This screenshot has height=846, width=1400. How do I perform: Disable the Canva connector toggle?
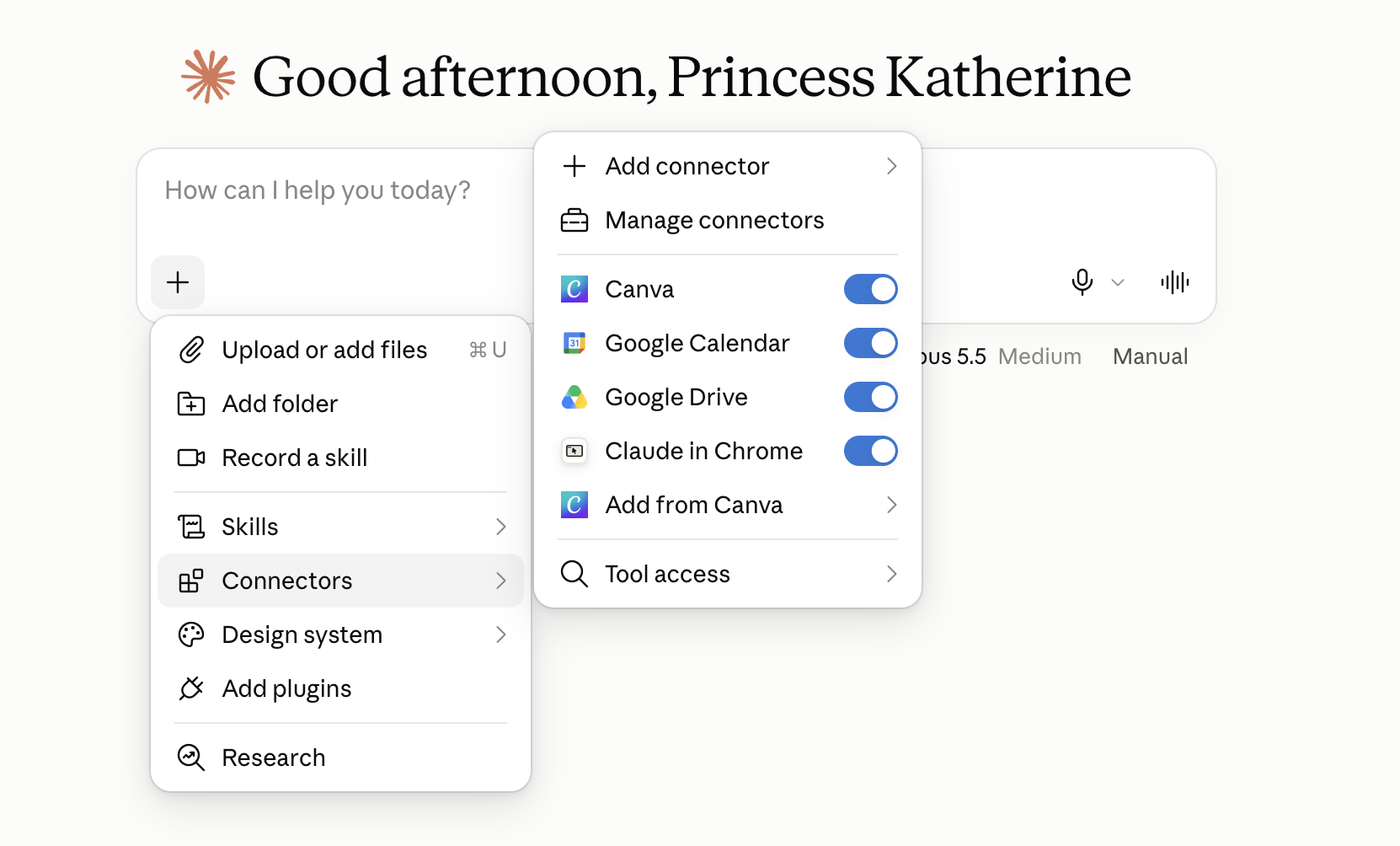pos(871,289)
